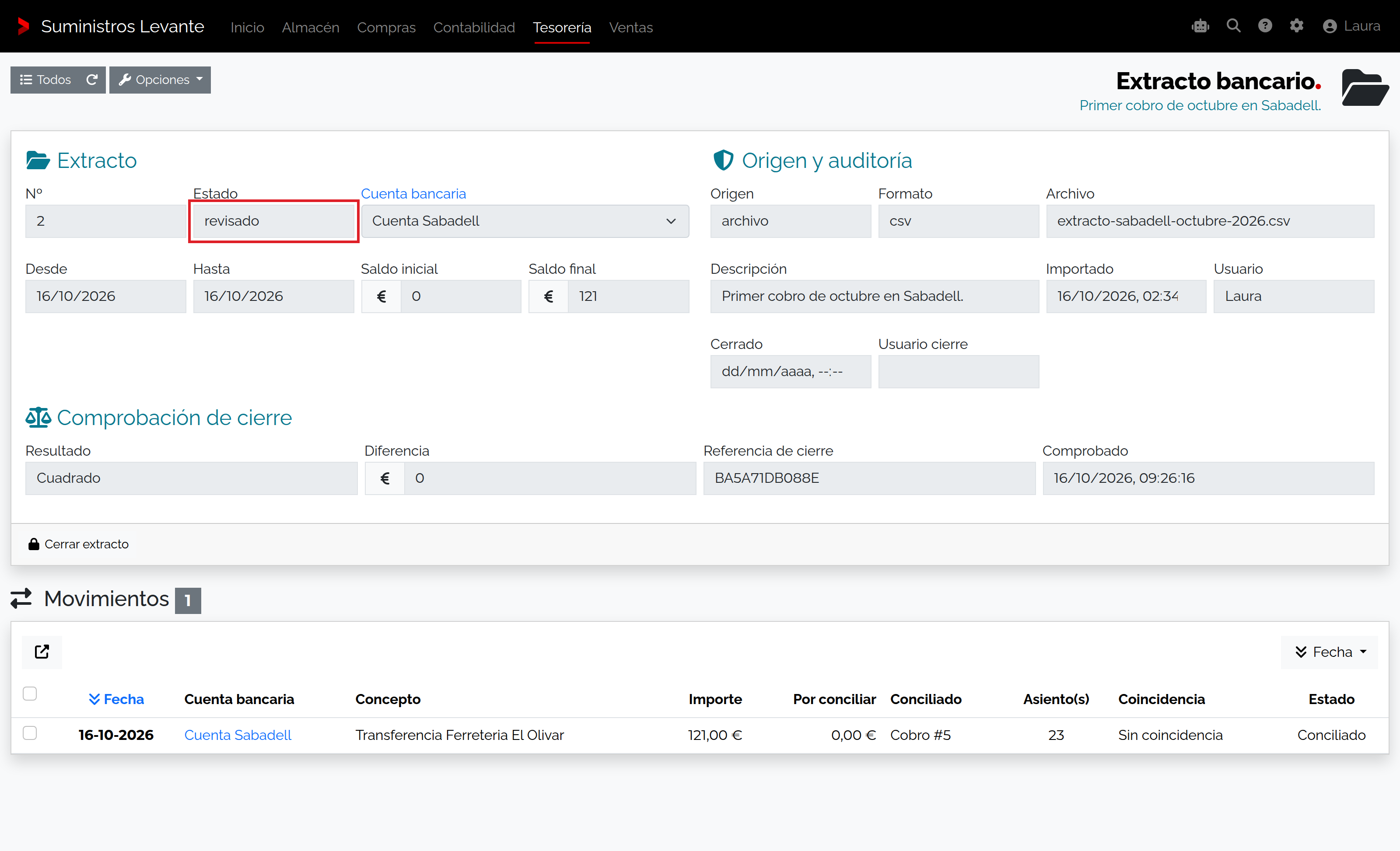Click the Origen field showing archivo
Viewport: 1400px width, 851px height.
(x=790, y=221)
